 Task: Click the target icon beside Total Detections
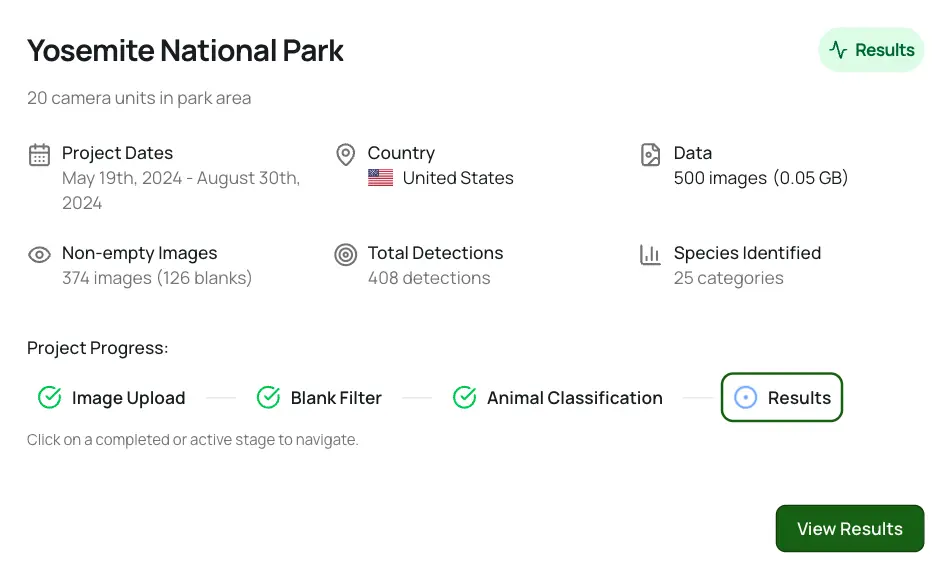point(345,254)
